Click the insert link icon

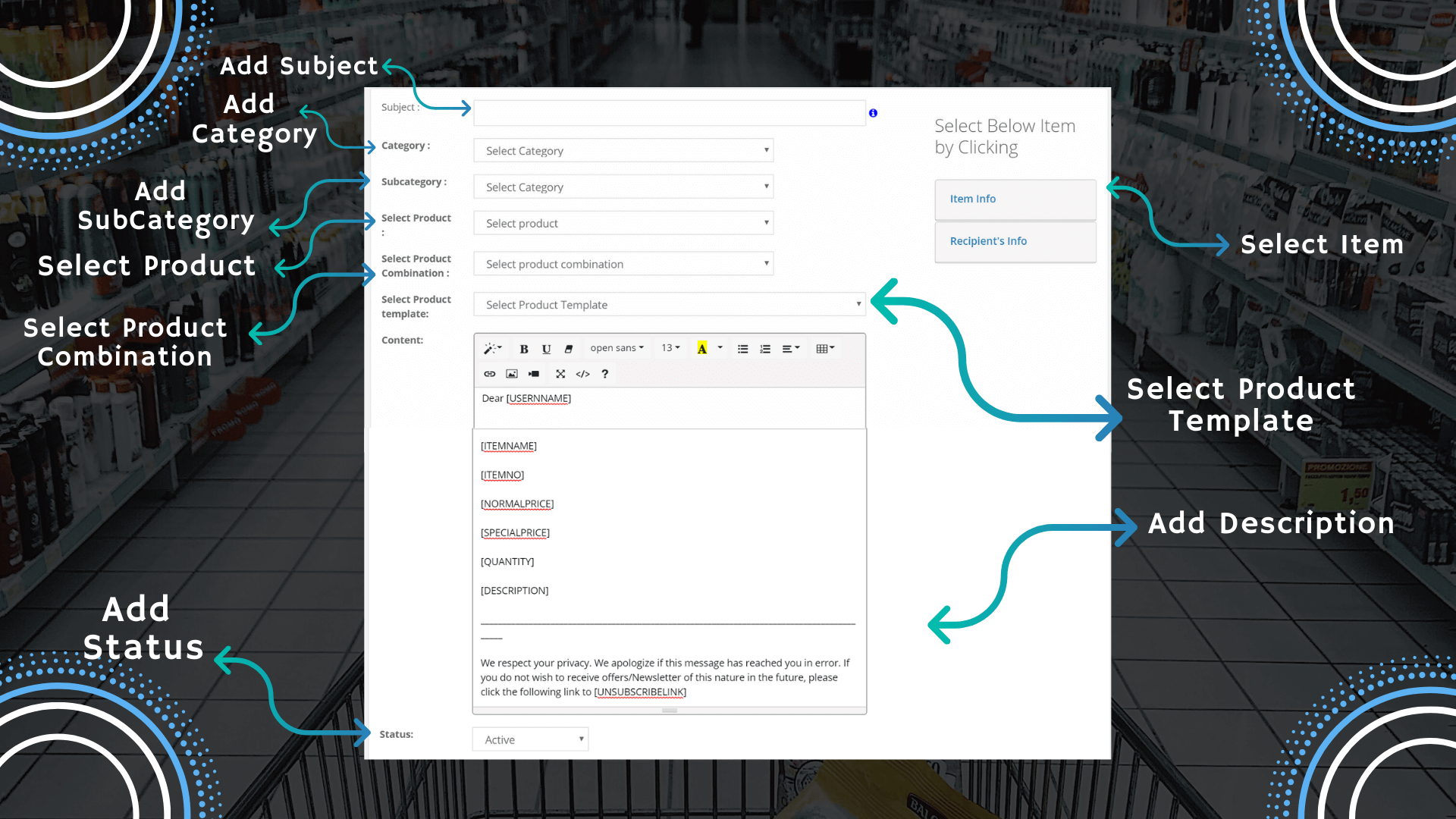click(x=490, y=374)
